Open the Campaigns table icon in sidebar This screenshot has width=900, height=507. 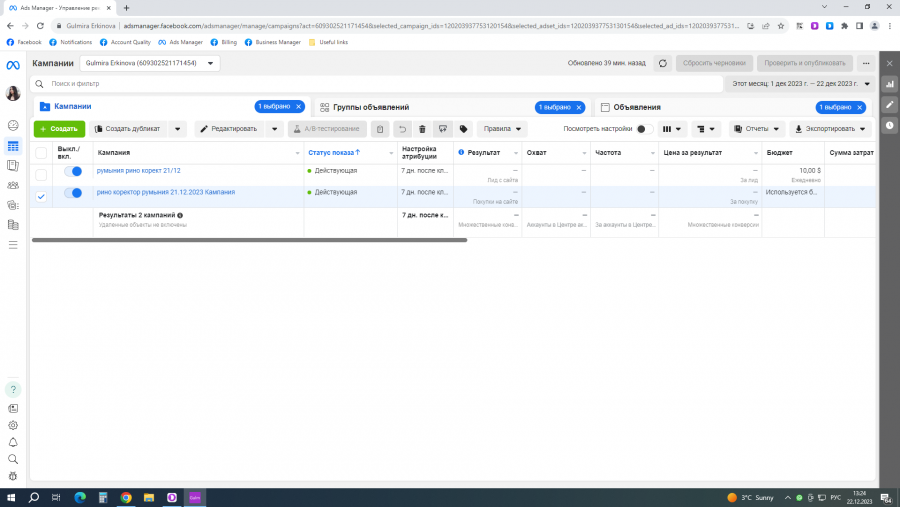point(13,146)
